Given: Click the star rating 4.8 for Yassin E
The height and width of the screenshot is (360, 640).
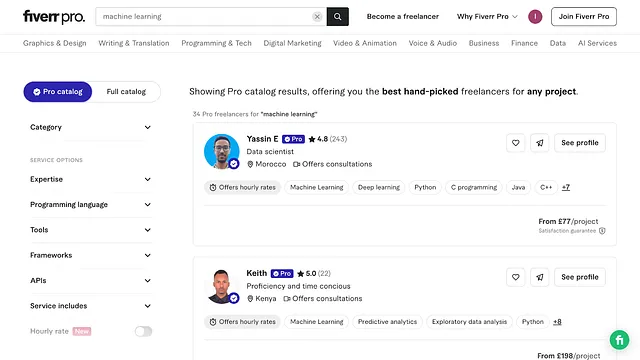Looking at the screenshot, I should [318, 139].
